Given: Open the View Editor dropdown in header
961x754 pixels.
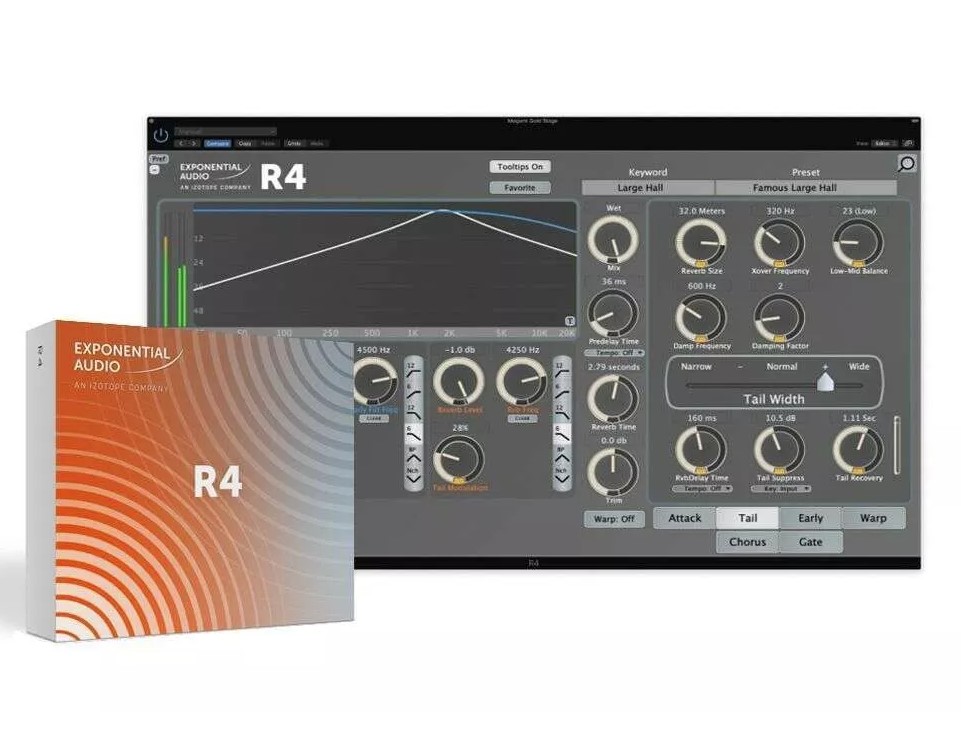Looking at the screenshot, I should coord(883,143).
